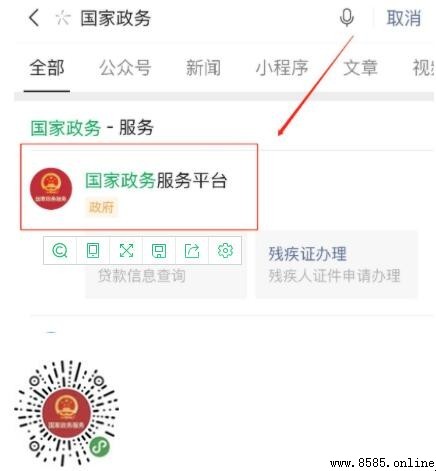
Task: Select the 全部 tab
Action: pyautogui.click(x=47, y=68)
